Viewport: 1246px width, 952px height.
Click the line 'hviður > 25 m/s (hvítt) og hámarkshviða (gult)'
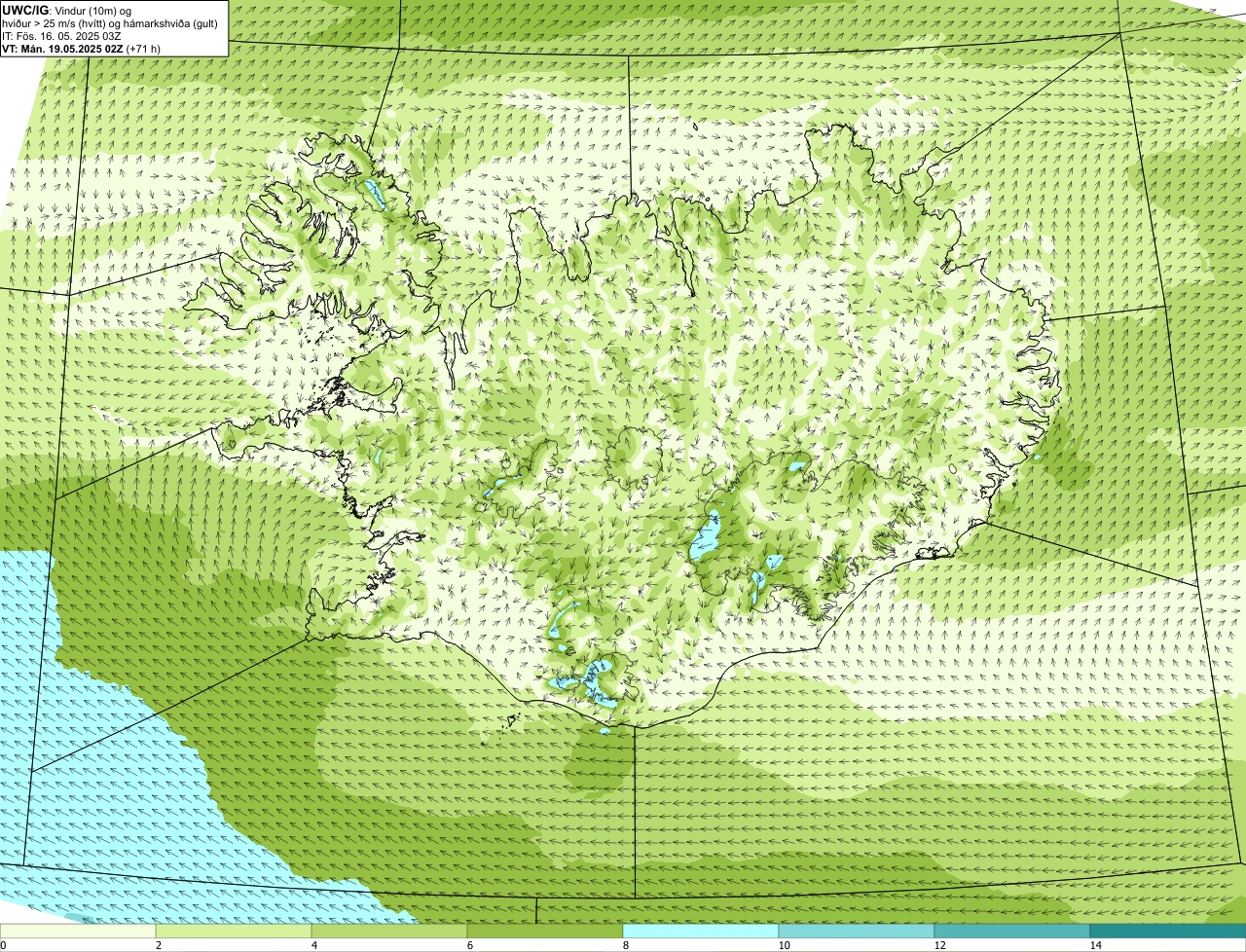tap(110, 23)
